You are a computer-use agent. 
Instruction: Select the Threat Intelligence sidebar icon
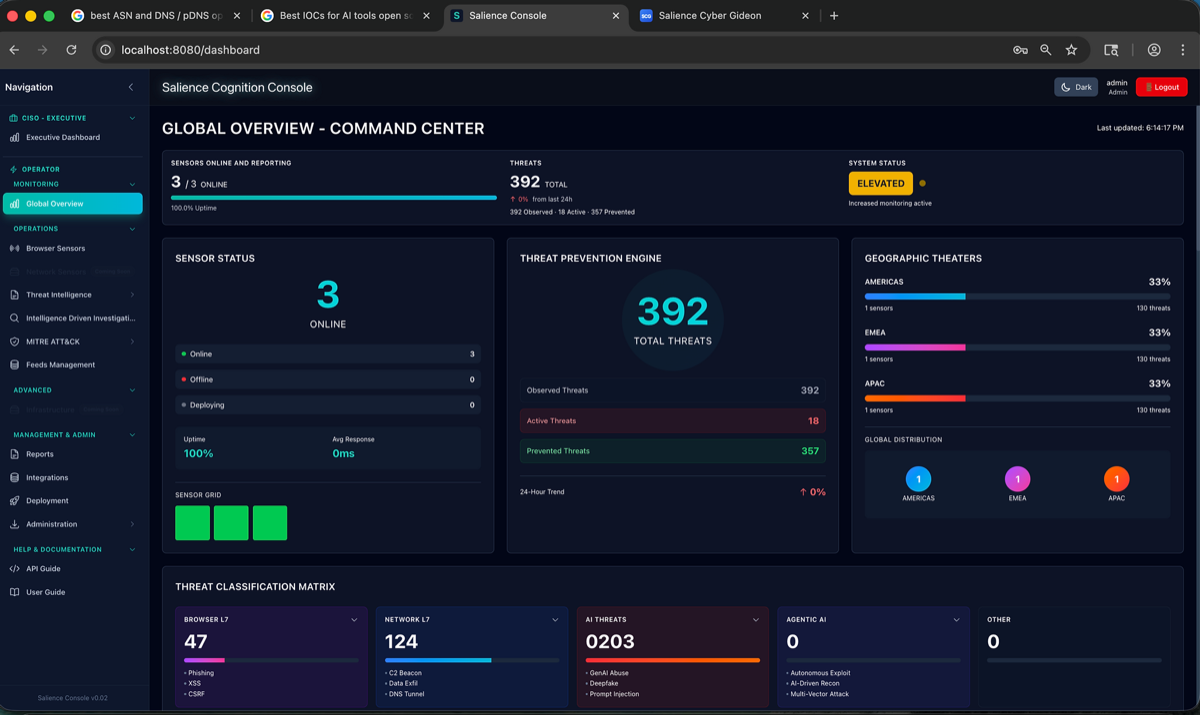14,294
